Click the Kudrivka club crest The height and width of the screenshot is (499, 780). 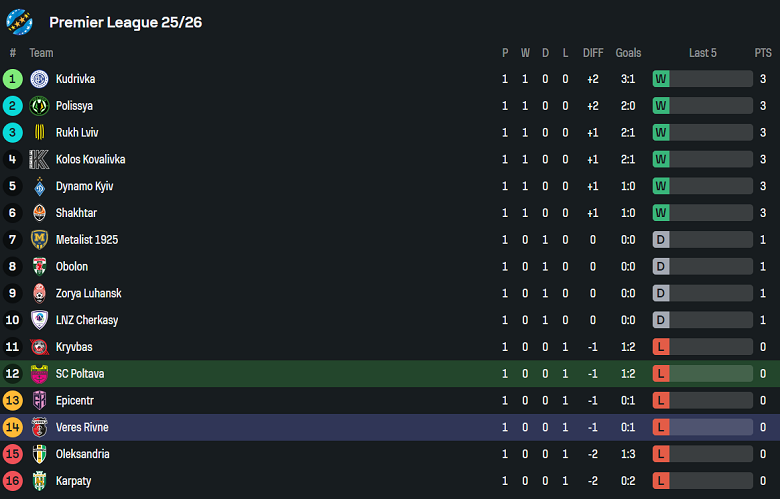click(x=39, y=79)
